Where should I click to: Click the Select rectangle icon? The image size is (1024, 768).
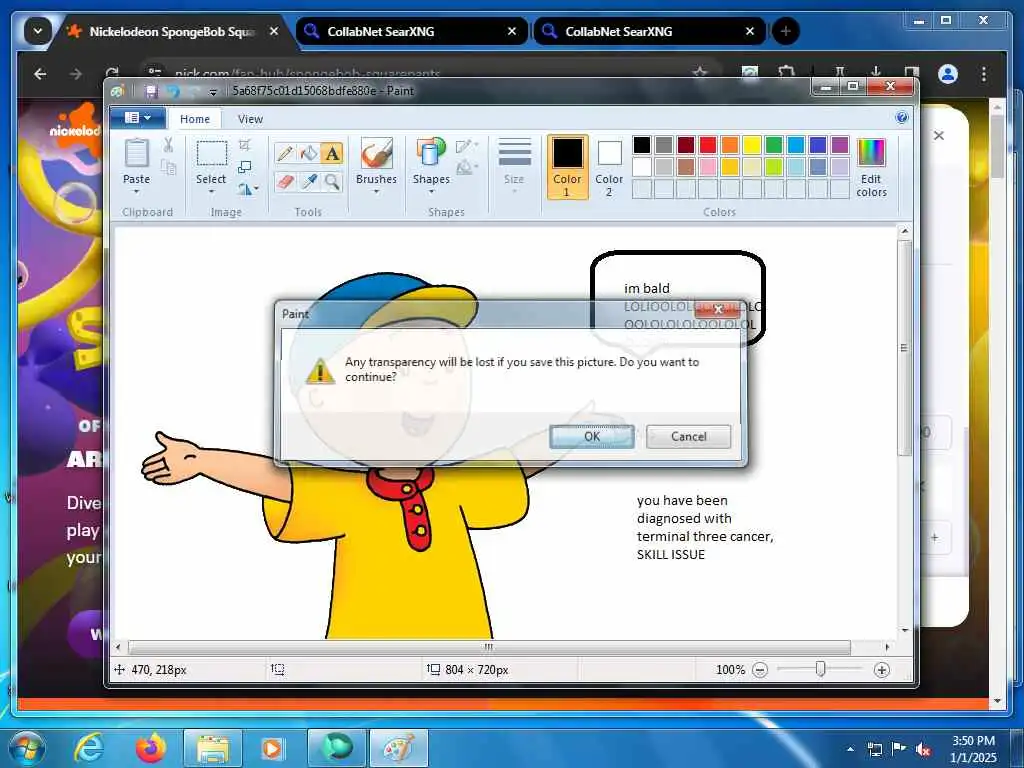[x=212, y=154]
